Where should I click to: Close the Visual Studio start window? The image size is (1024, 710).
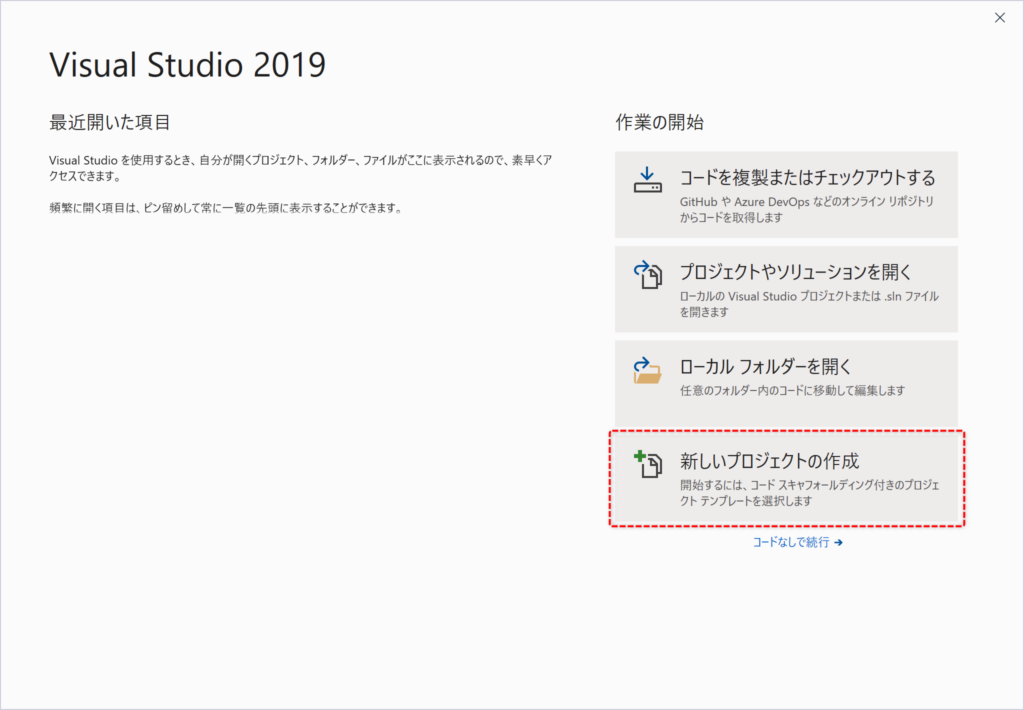[999, 17]
